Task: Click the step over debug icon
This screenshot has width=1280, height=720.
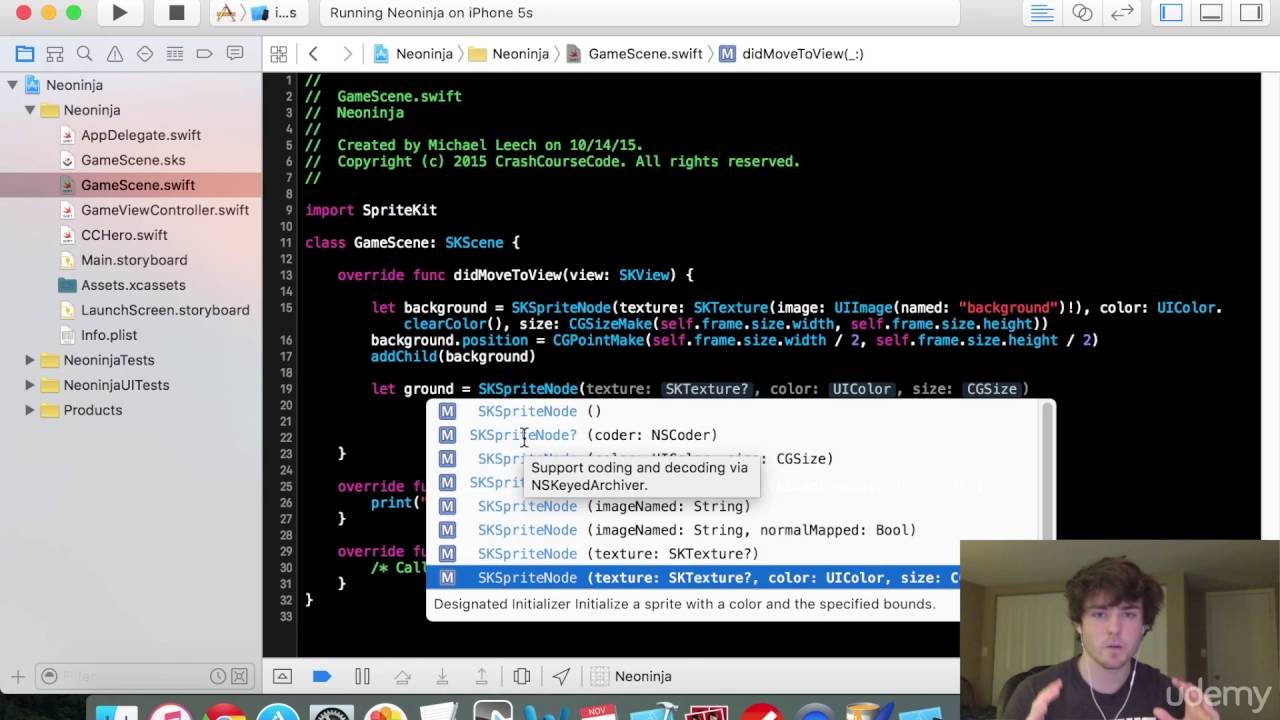Action: [402, 677]
